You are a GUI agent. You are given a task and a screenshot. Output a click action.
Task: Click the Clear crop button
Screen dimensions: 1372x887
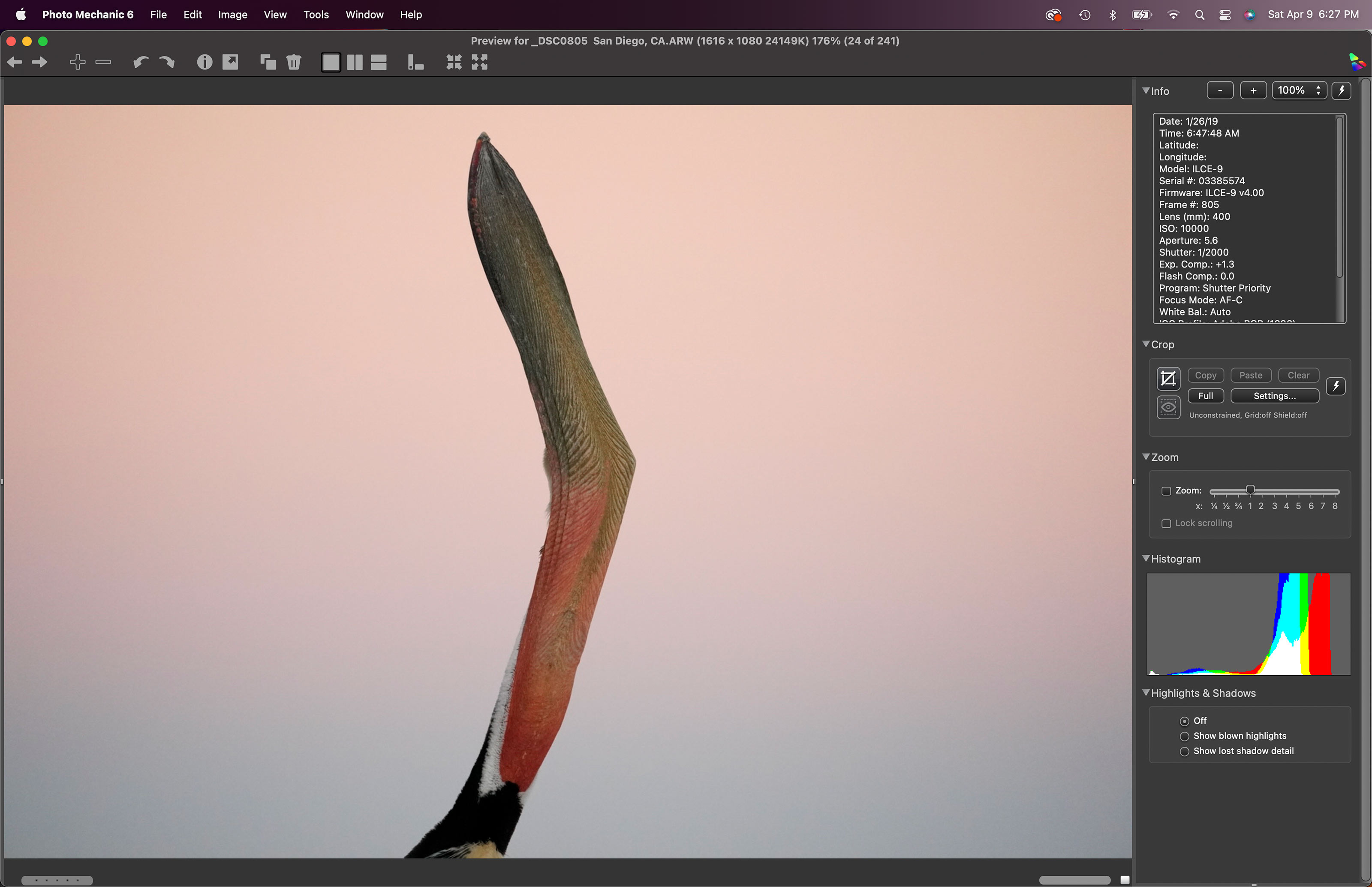click(x=1298, y=376)
